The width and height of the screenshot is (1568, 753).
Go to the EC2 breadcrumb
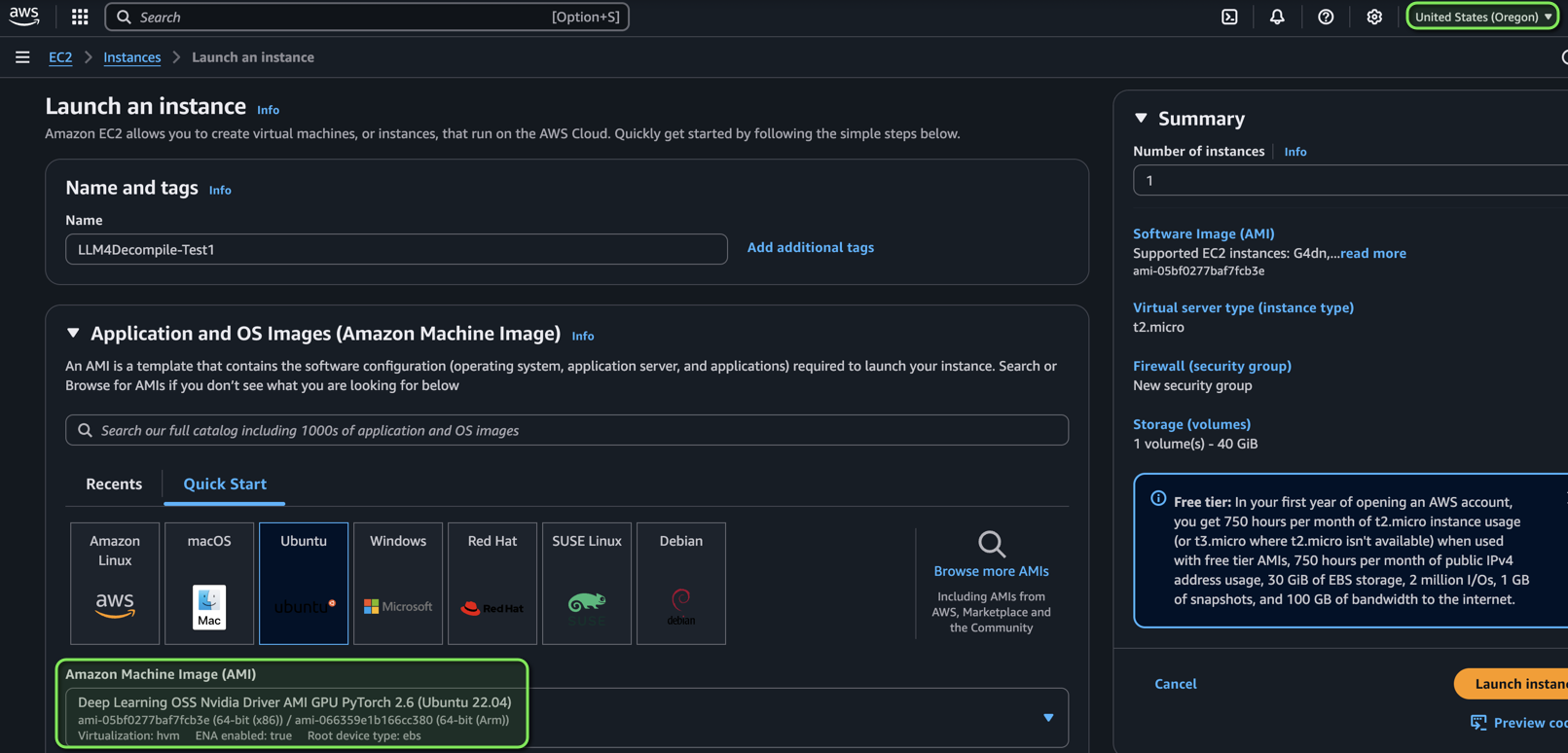[60, 57]
